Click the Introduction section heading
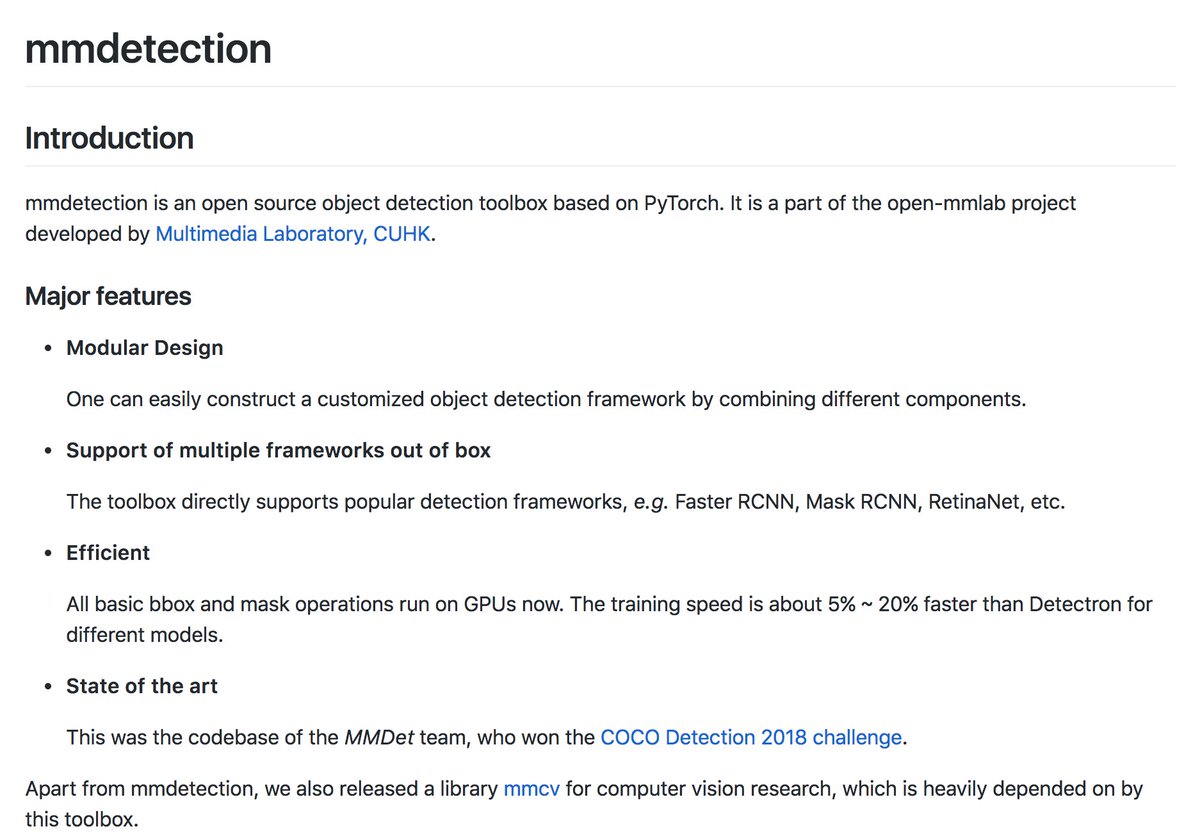 point(109,138)
